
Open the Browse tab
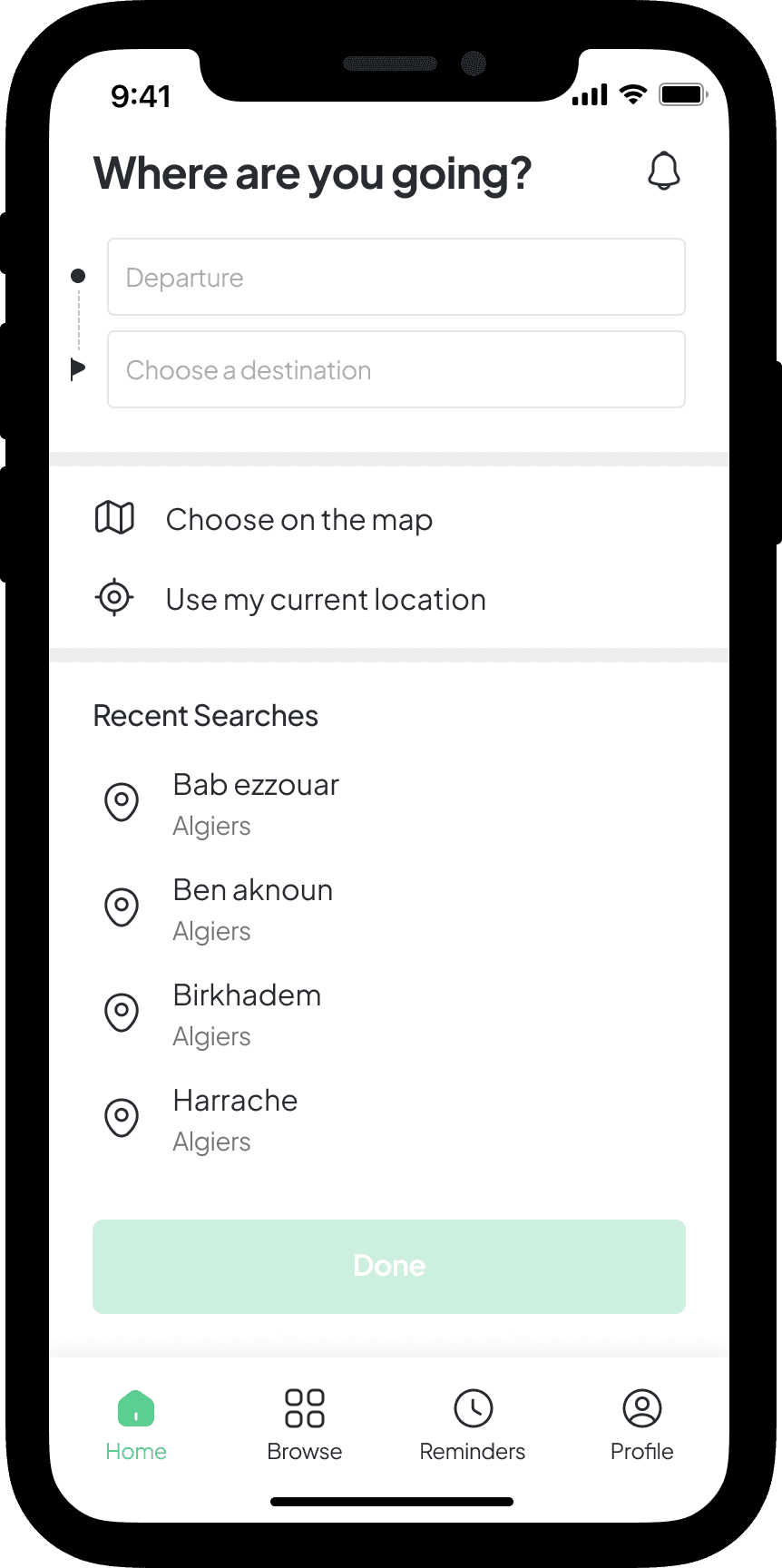[x=305, y=1426]
